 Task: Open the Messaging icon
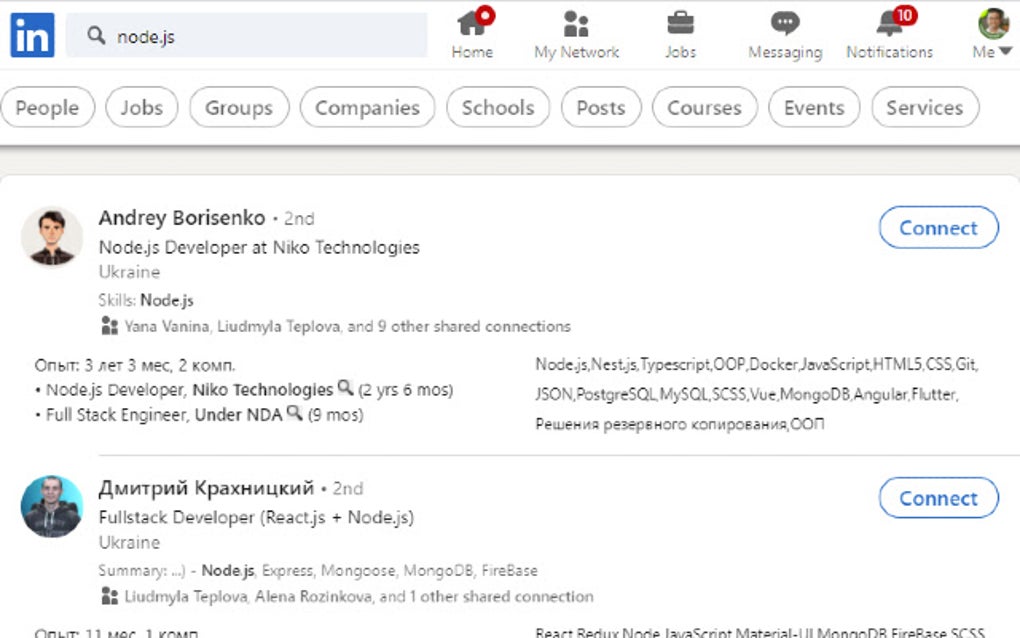785,24
